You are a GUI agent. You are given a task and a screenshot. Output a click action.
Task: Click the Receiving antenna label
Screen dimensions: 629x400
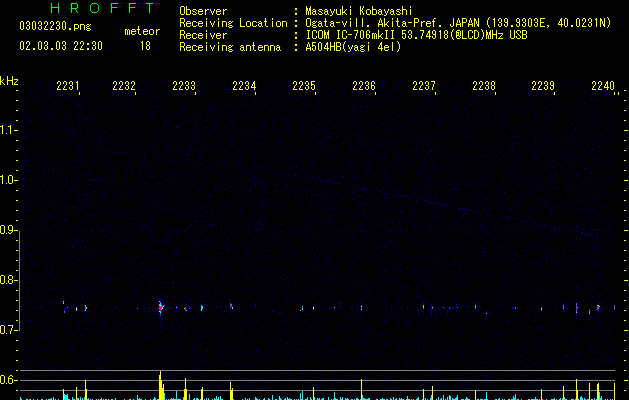(230, 47)
